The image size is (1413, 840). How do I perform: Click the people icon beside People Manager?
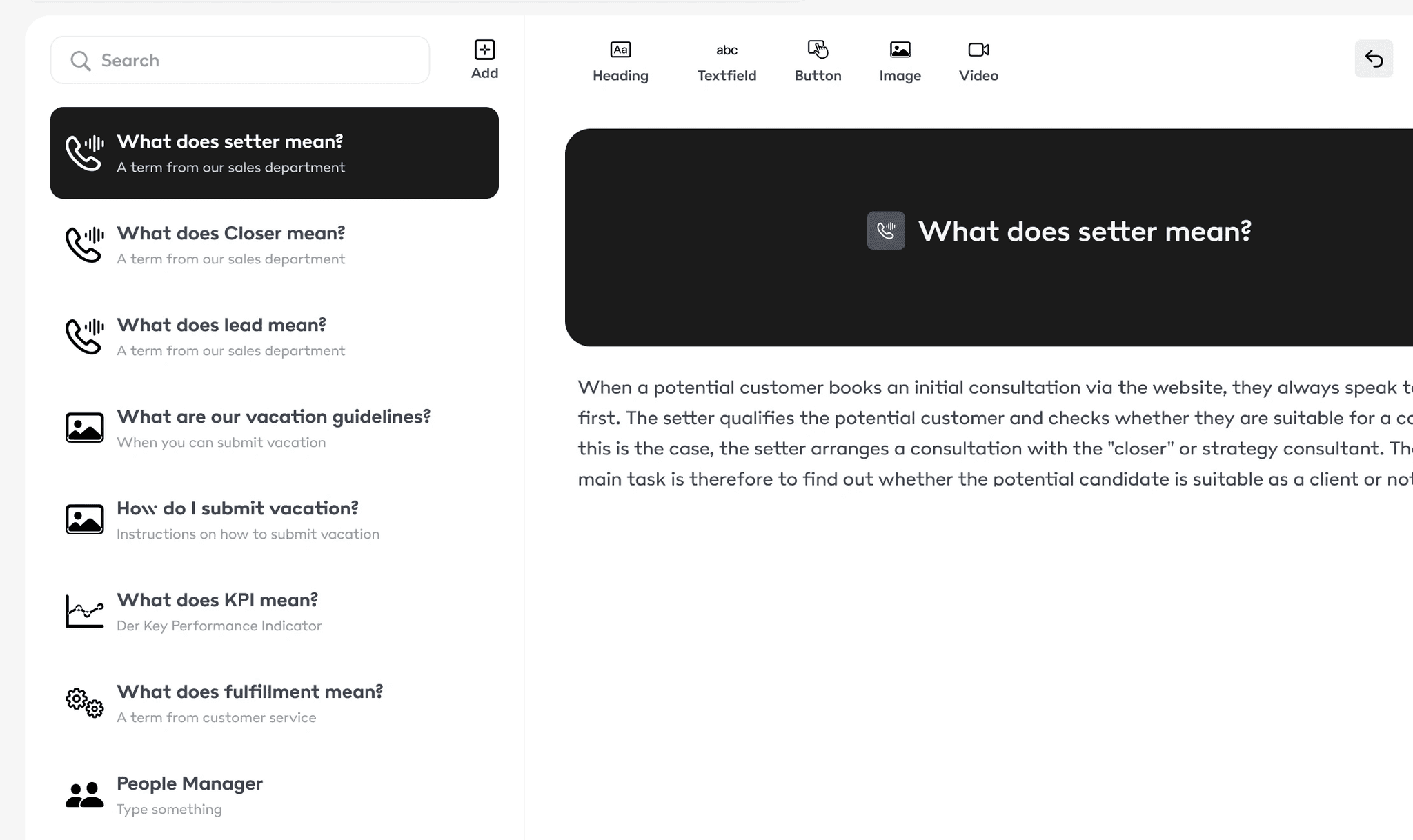(84, 794)
